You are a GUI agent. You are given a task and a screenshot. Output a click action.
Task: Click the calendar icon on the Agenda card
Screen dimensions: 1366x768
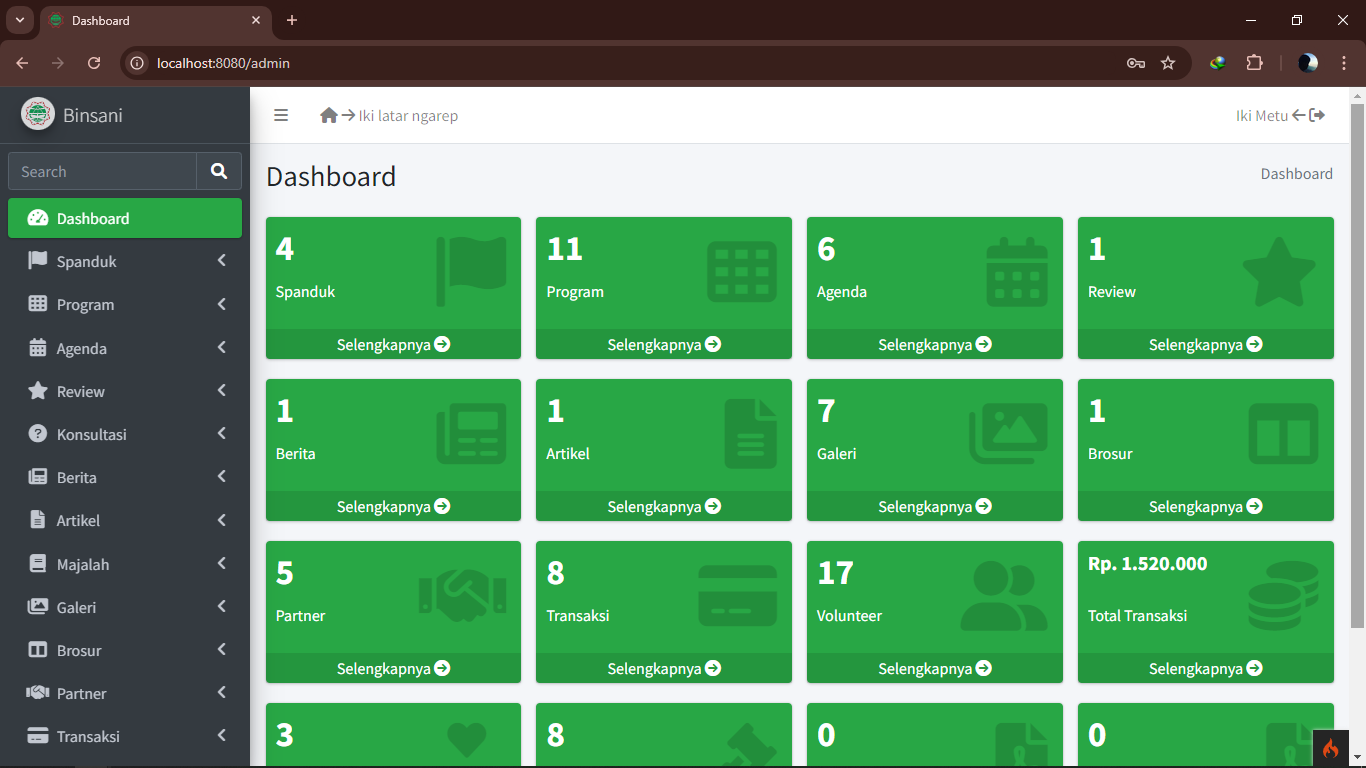[1017, 272]
